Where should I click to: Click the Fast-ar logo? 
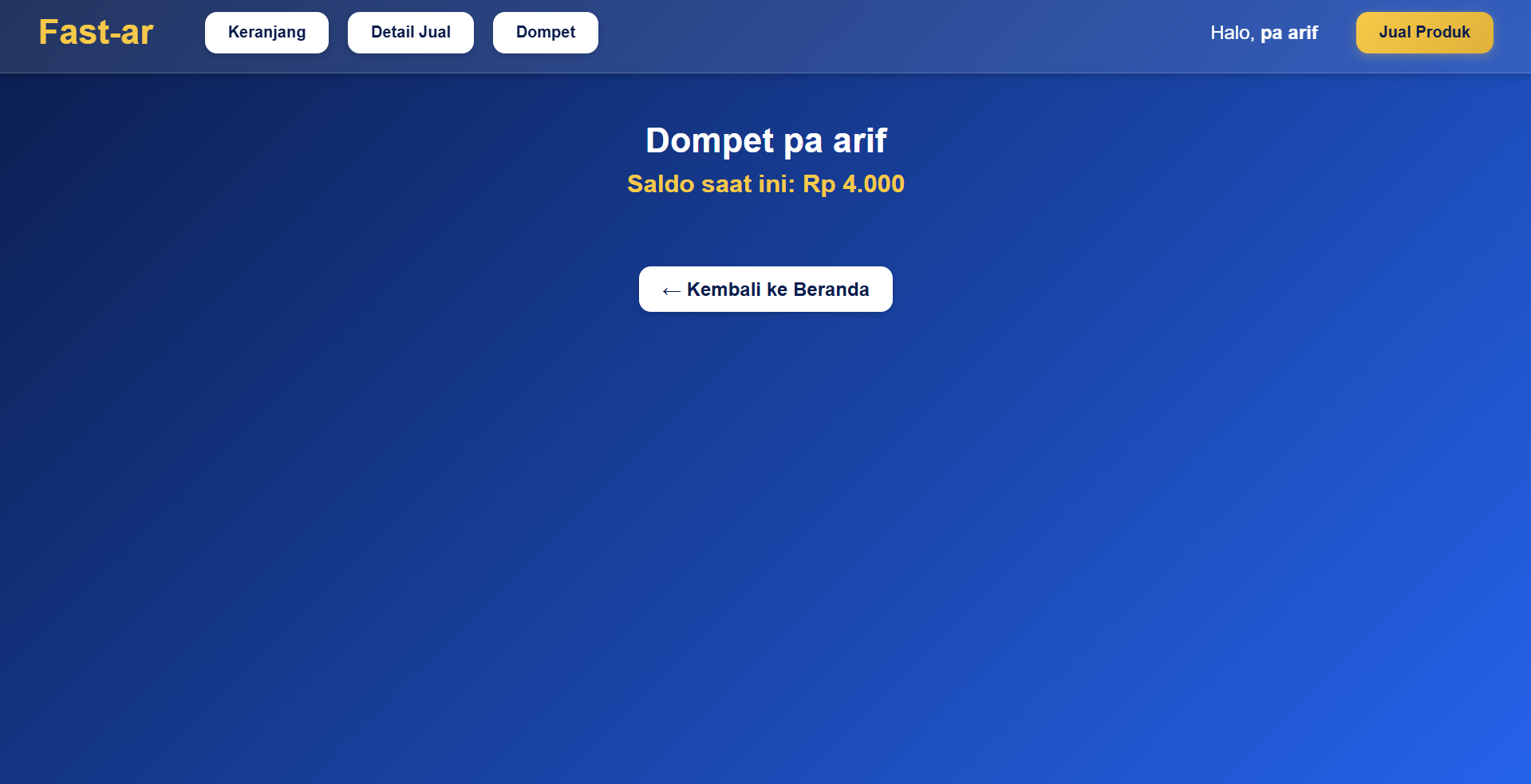[x=96, y=33]
